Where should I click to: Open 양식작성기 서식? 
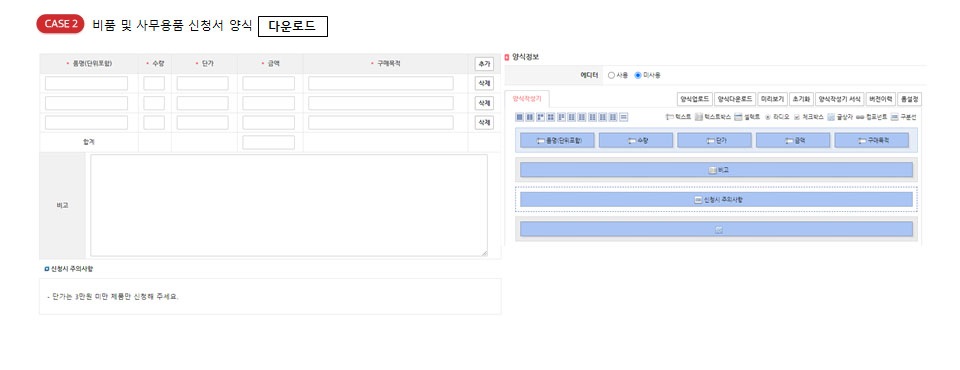coord(839,99)
